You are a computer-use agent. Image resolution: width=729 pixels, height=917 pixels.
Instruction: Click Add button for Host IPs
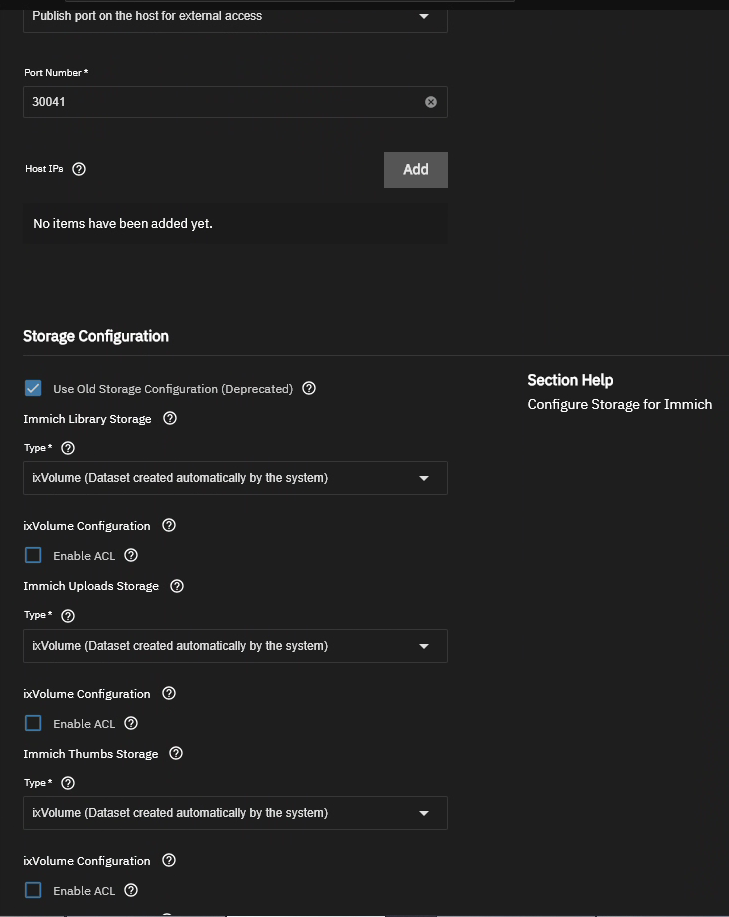(x=415, y=170)
